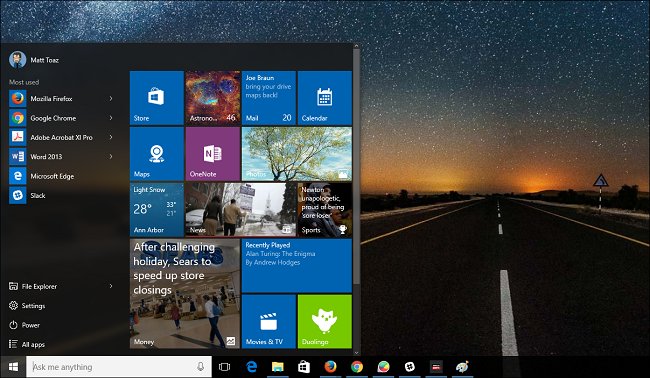This screenshot has width=650, height=378.
Task: Click the Start menu scrollbar down arrow
Action: click(356, 353)
